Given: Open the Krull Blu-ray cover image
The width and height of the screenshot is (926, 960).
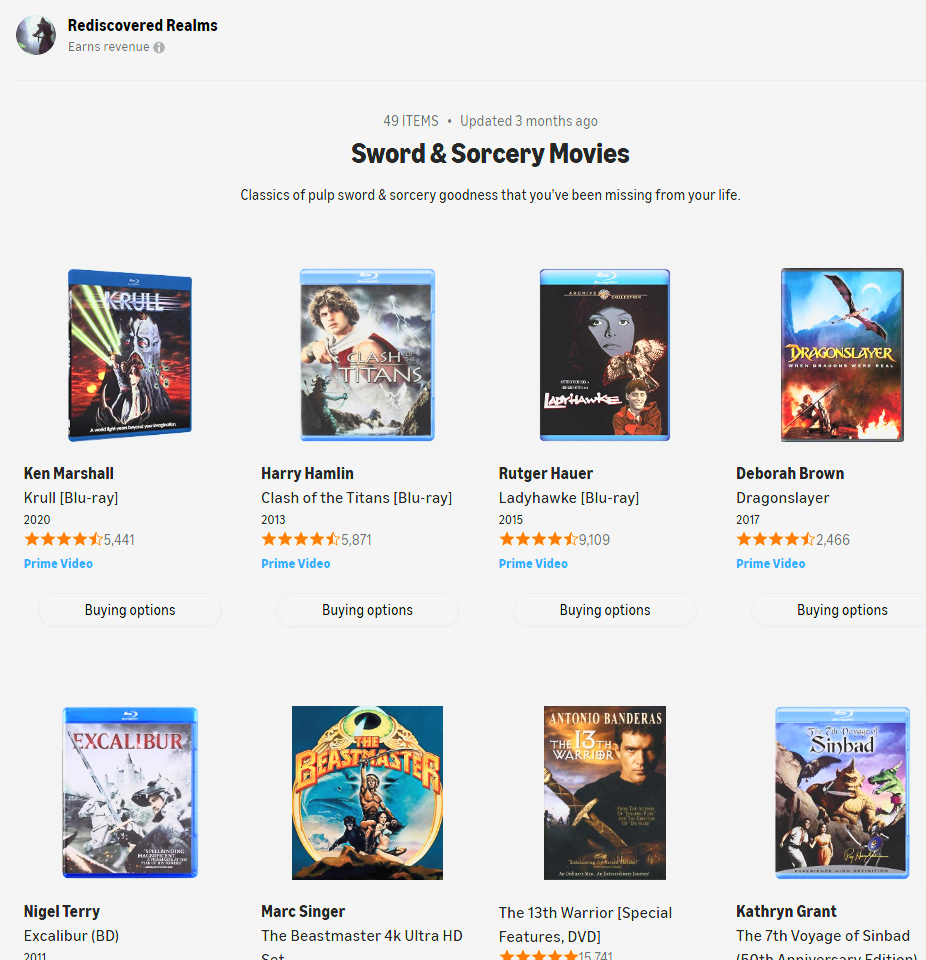Looking at the screenshot, I should [130, 355].
